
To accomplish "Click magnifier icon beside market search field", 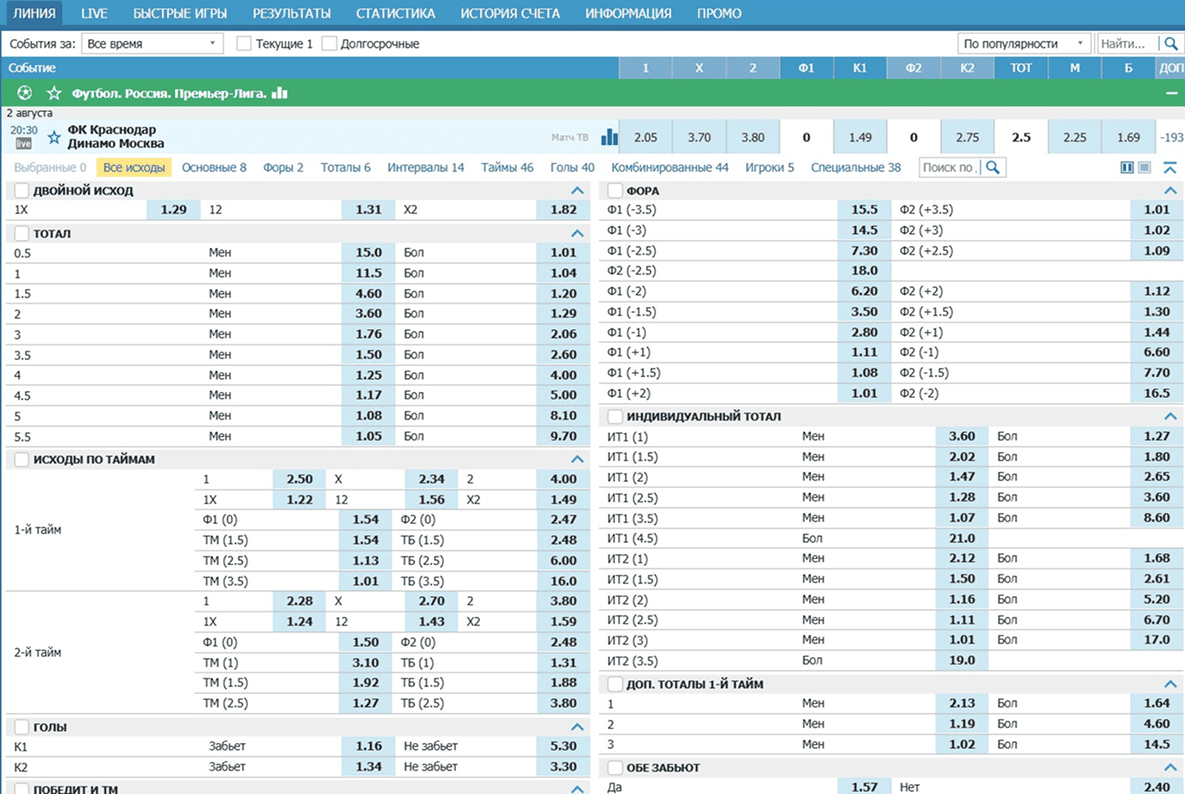I will coord(992,168).
